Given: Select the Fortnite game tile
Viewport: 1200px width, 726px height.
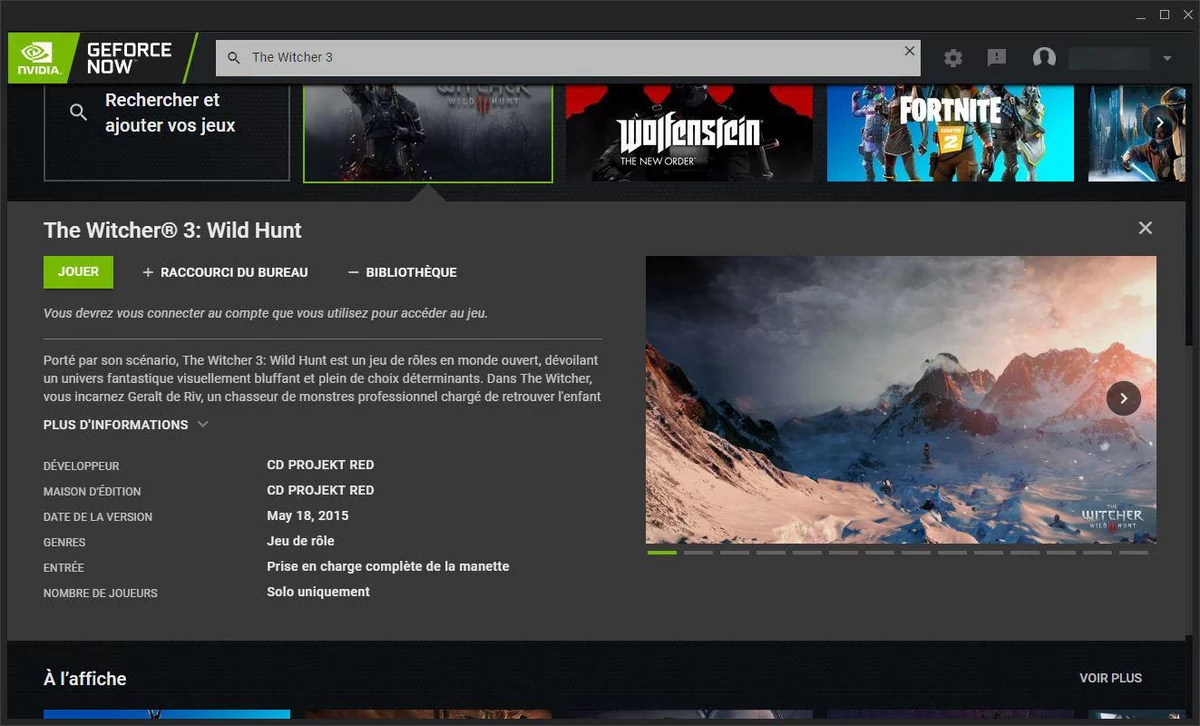Looking at the screenshot, I should click(x=950, y=133).
